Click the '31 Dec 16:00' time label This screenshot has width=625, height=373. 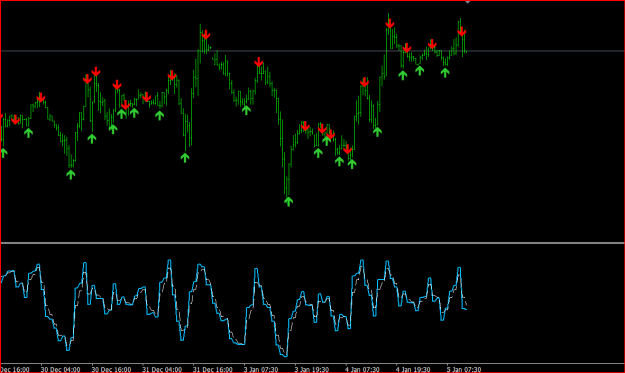[x=213, y=369]
